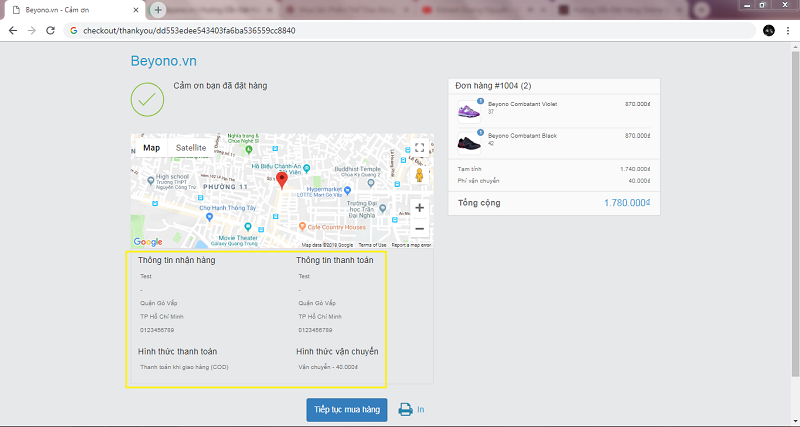Screen dimensions: 800x427
Task: Click the Đơn hàng #1004 (2) header
Action: point(493,86)
